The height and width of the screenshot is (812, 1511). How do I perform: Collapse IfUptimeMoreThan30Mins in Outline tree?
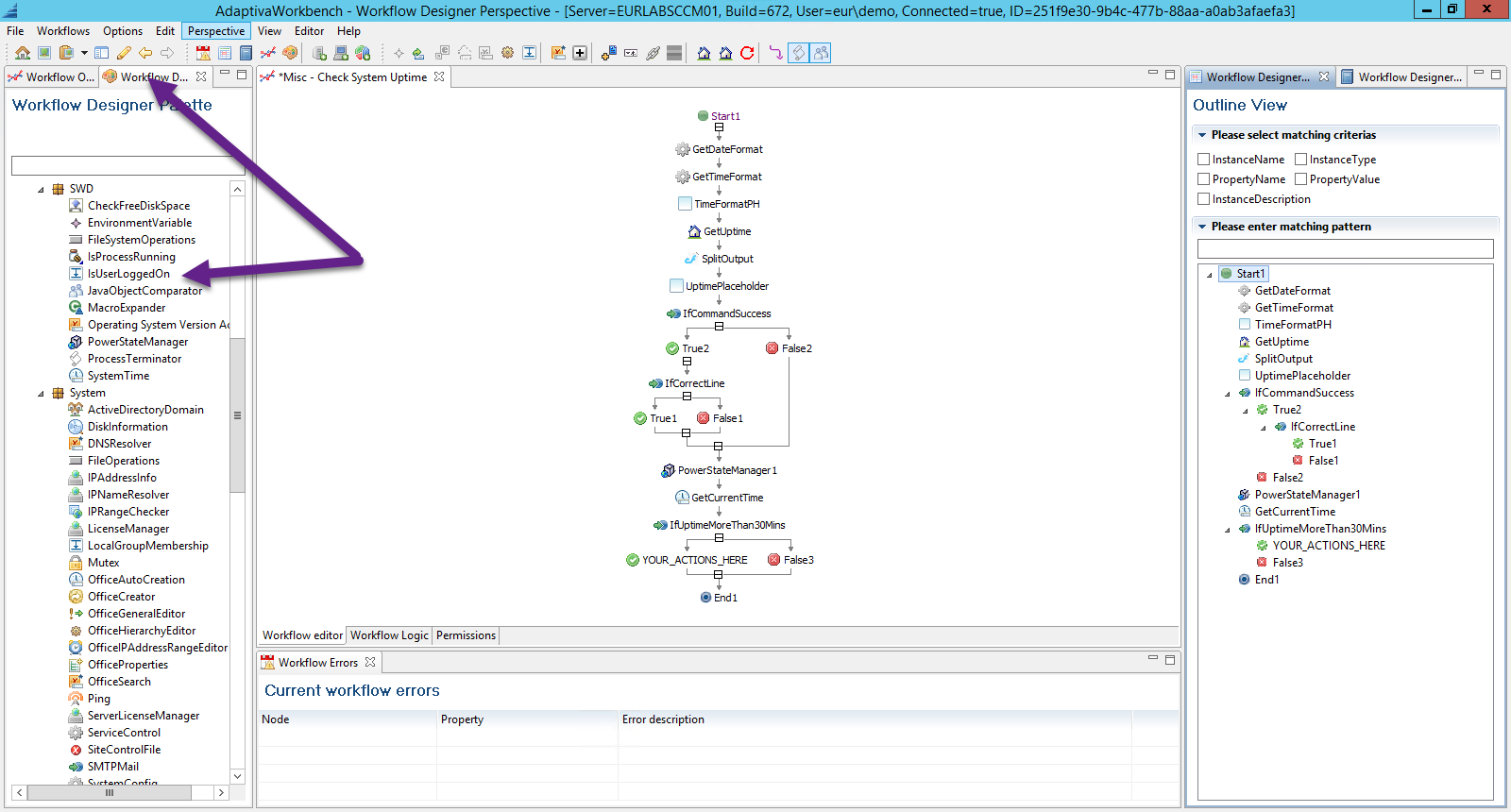[1227, 529]
